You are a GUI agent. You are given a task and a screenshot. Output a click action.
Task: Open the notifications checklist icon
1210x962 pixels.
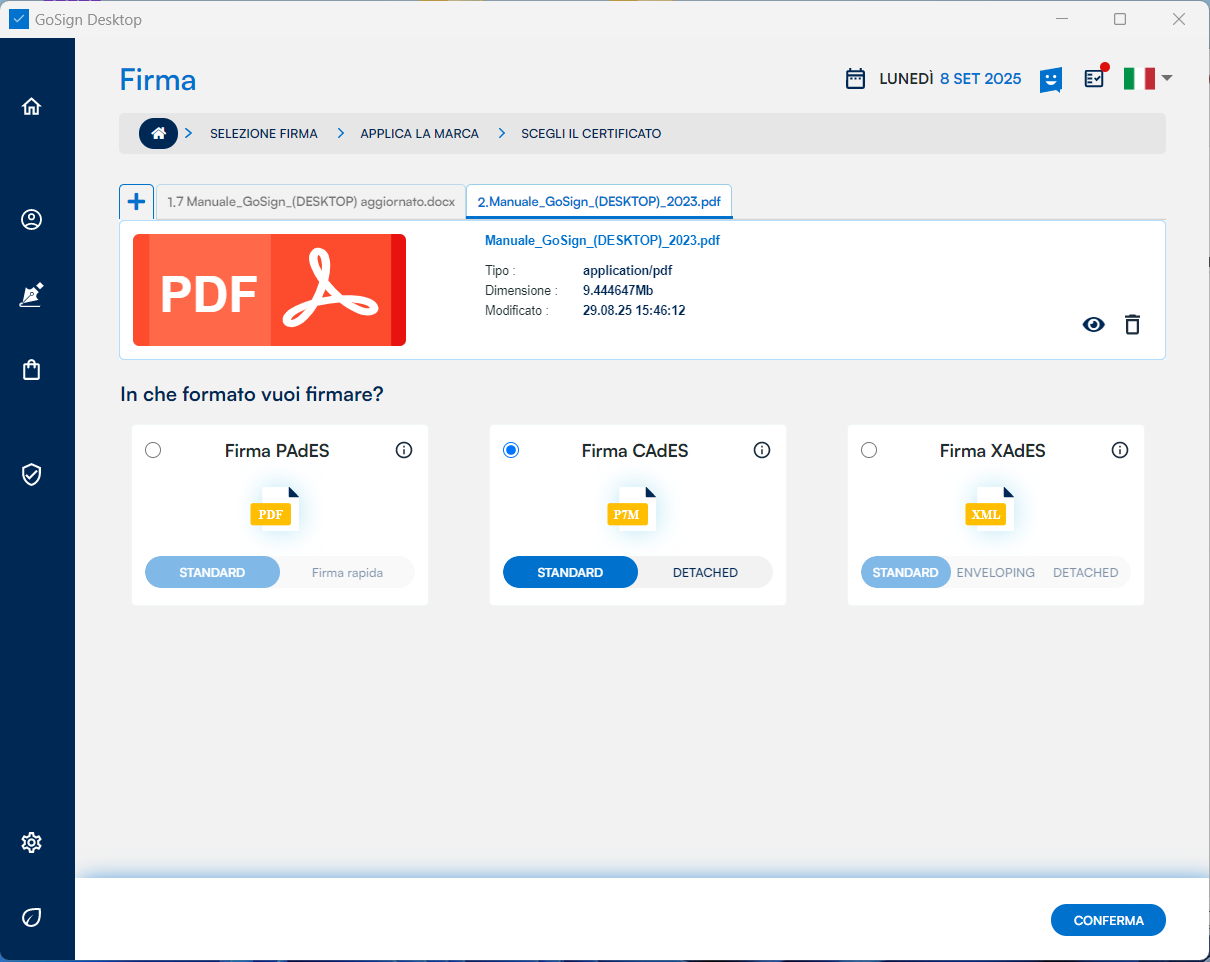tap(1095, 78)
